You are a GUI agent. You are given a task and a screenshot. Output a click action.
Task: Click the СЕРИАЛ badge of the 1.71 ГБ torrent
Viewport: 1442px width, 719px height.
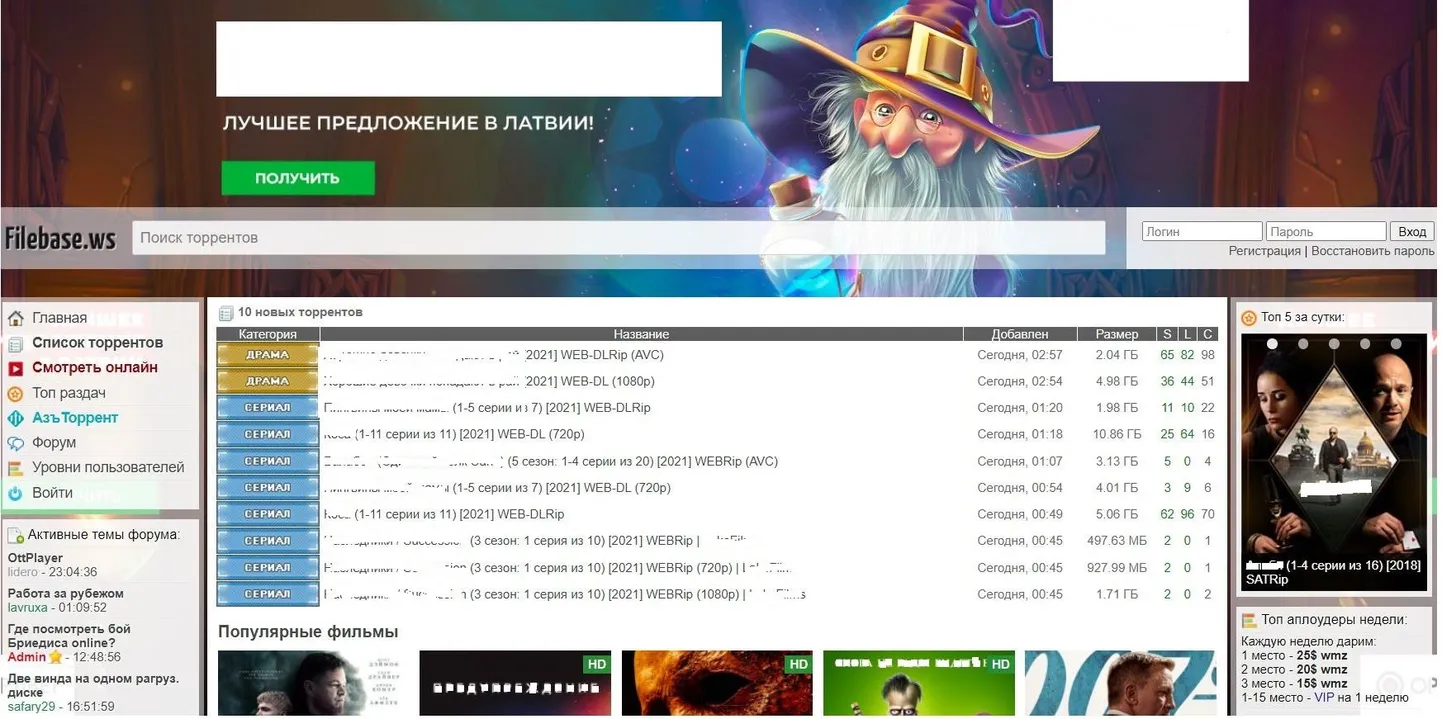(267, 594)
